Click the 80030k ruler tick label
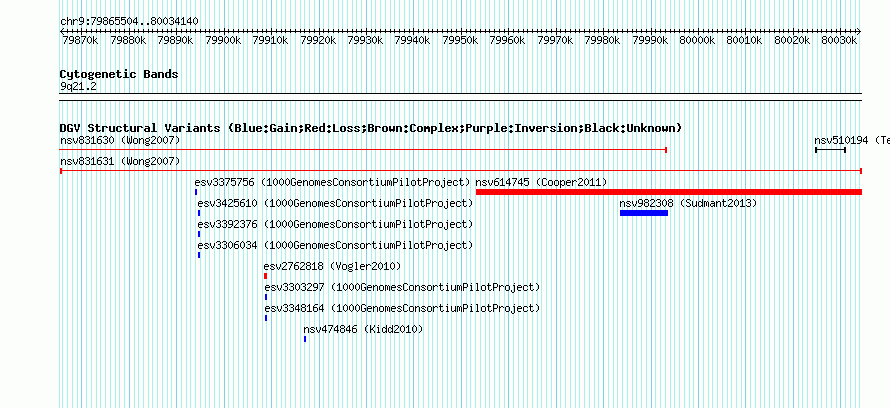890x408 pixels. pos(839,40)
